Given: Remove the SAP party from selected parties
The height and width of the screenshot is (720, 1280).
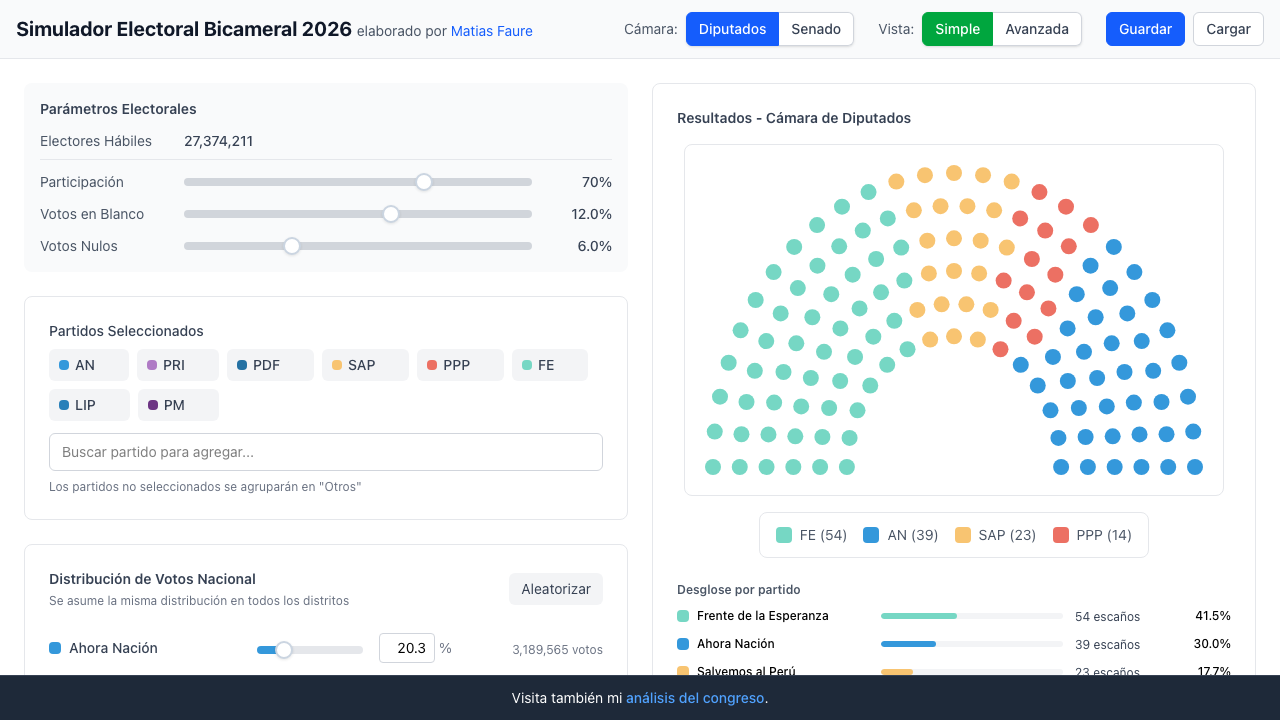Looking at the screenshot, I should tap(365, 365).
